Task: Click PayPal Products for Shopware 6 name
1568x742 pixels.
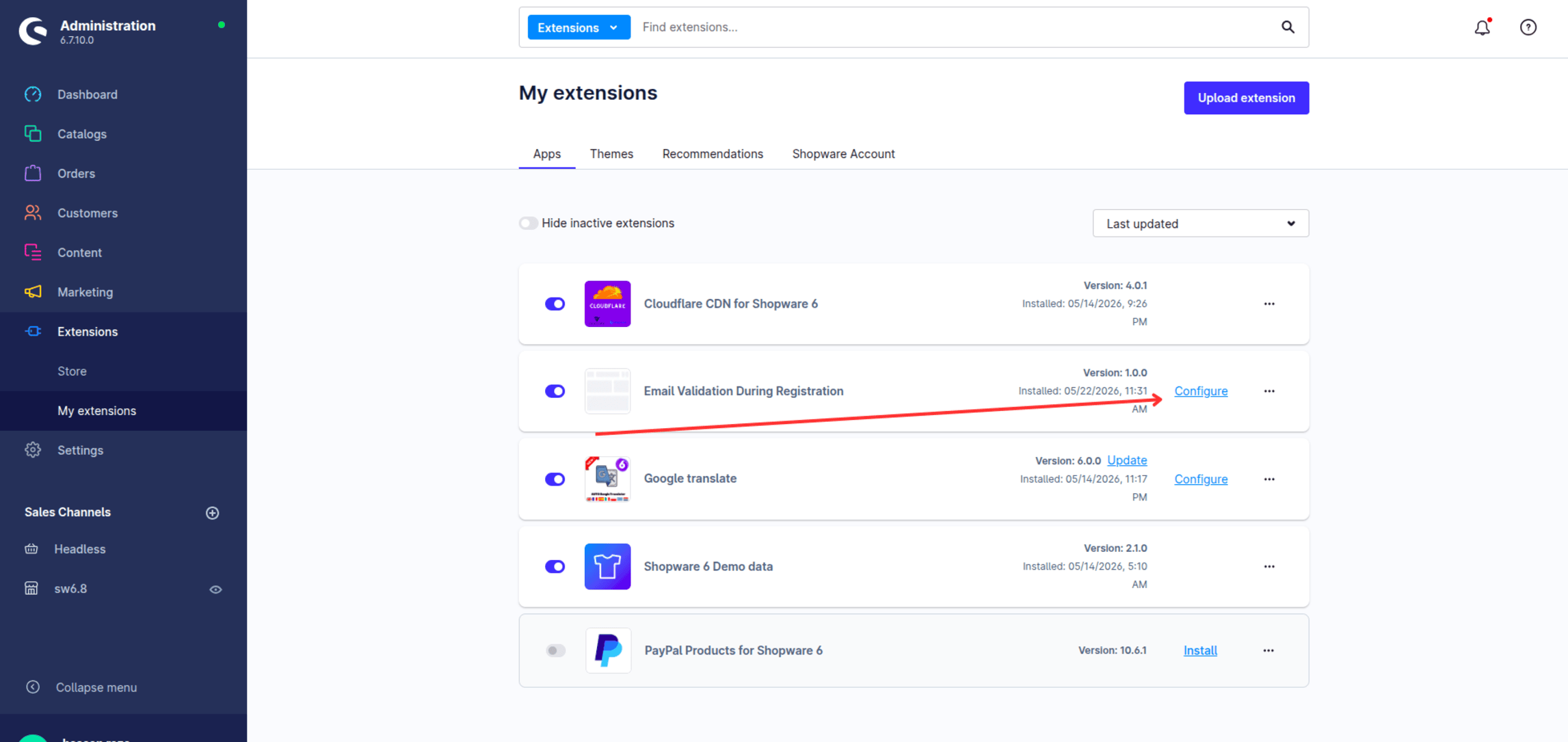Action: point(733,650)
